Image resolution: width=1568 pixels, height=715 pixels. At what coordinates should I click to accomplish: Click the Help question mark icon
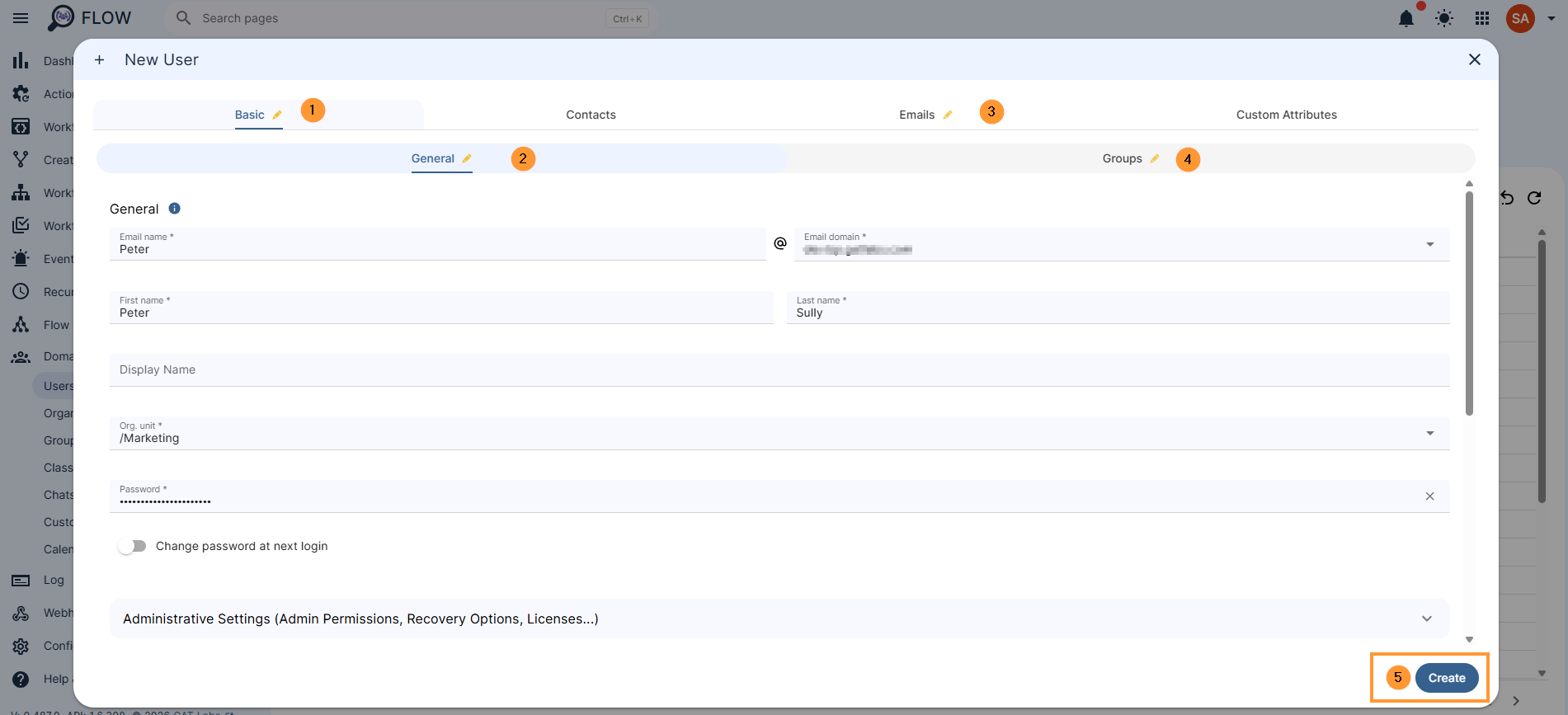coord(21,679)
